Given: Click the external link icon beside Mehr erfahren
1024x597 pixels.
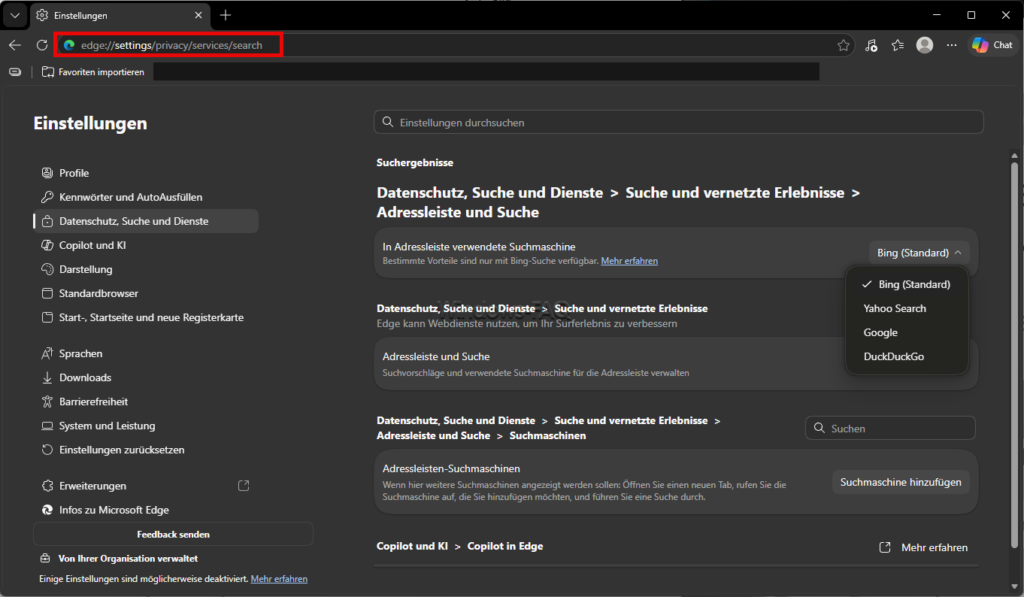Looking at the screenshot, I should point(885,547).
